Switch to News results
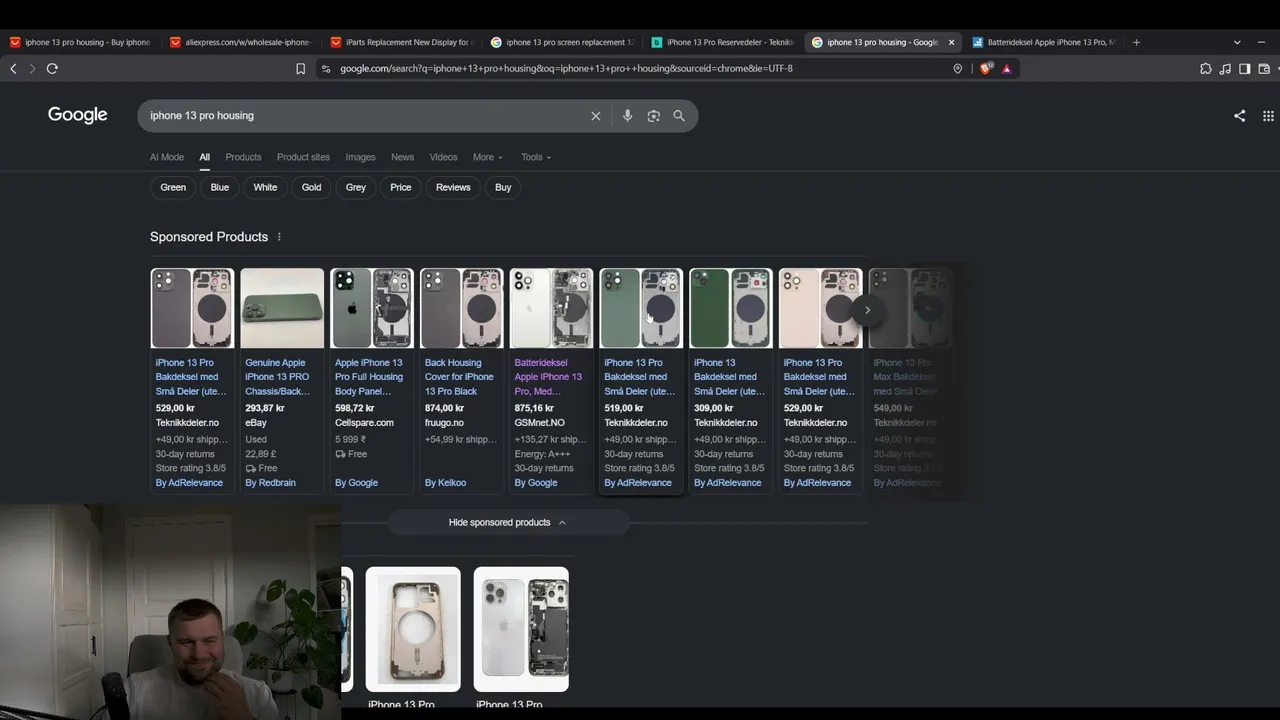Image resolution: width=1280 pixels, height=720 pixels. (x=402, y=157)
